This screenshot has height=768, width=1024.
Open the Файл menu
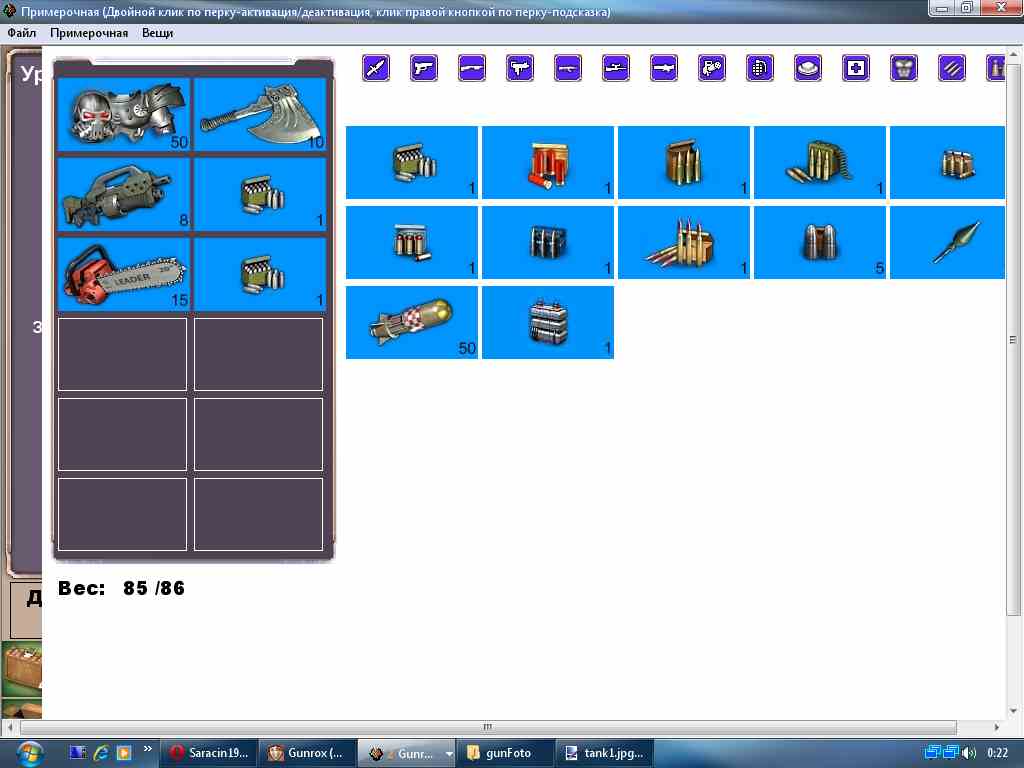(21, 33)
